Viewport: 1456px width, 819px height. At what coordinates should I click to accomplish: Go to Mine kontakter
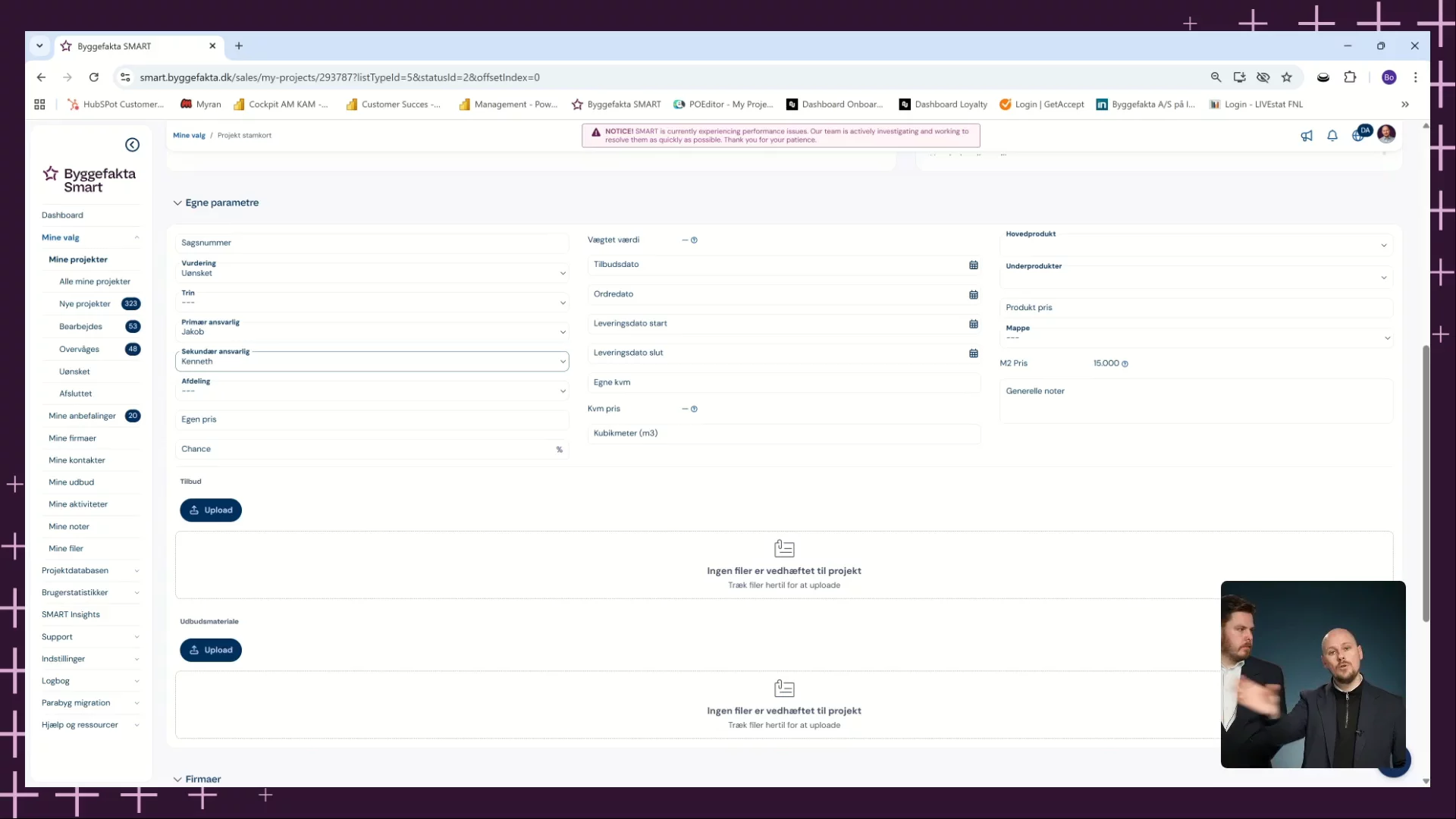point(77,460)
